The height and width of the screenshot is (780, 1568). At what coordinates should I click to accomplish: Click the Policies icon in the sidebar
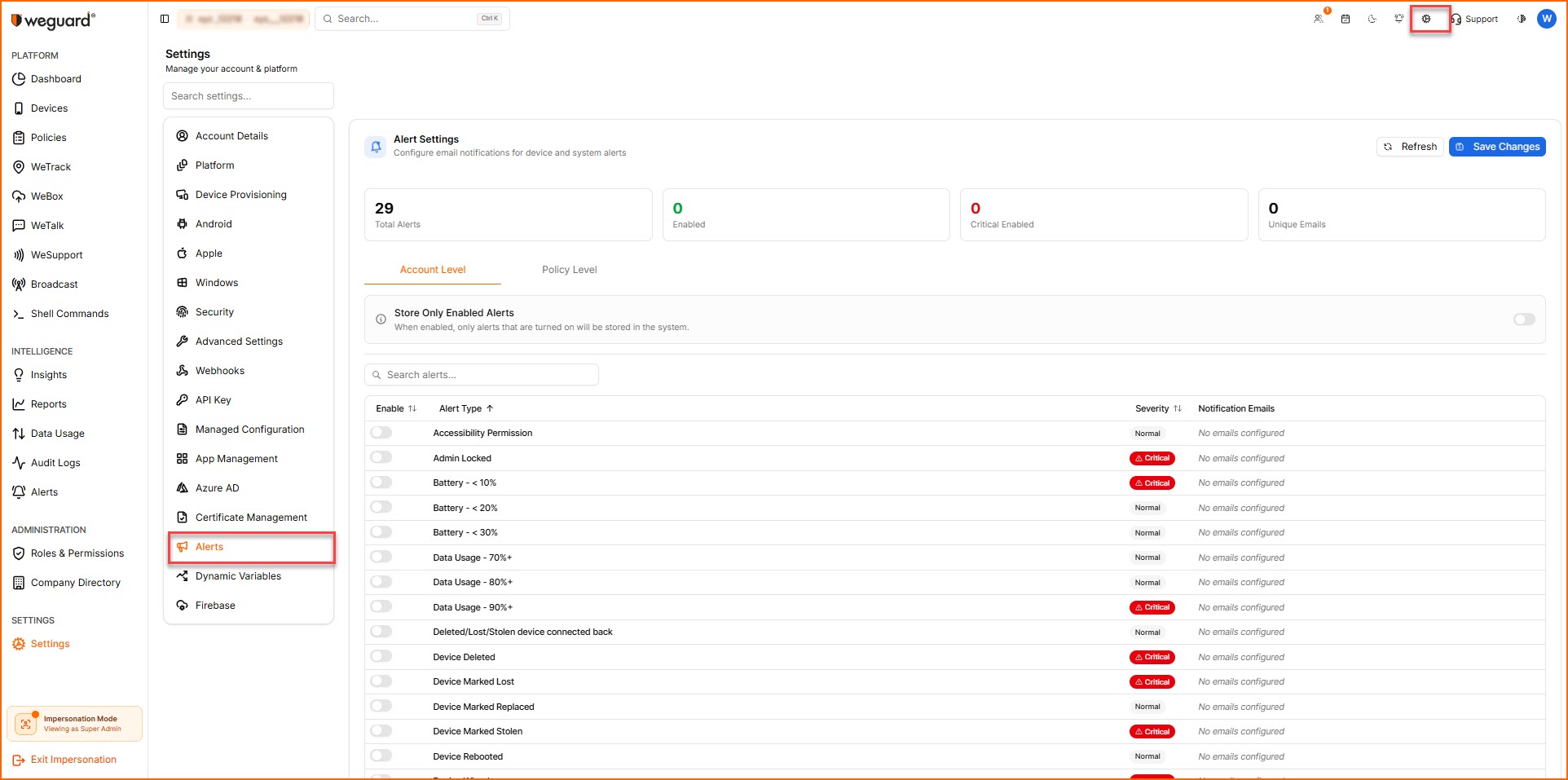(19, 138)
